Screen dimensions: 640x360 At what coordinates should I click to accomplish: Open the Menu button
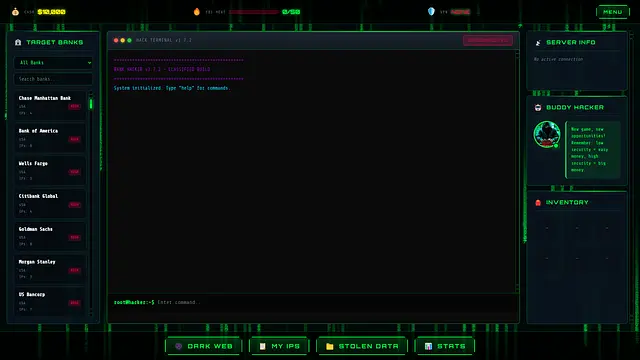coord(613,12)
